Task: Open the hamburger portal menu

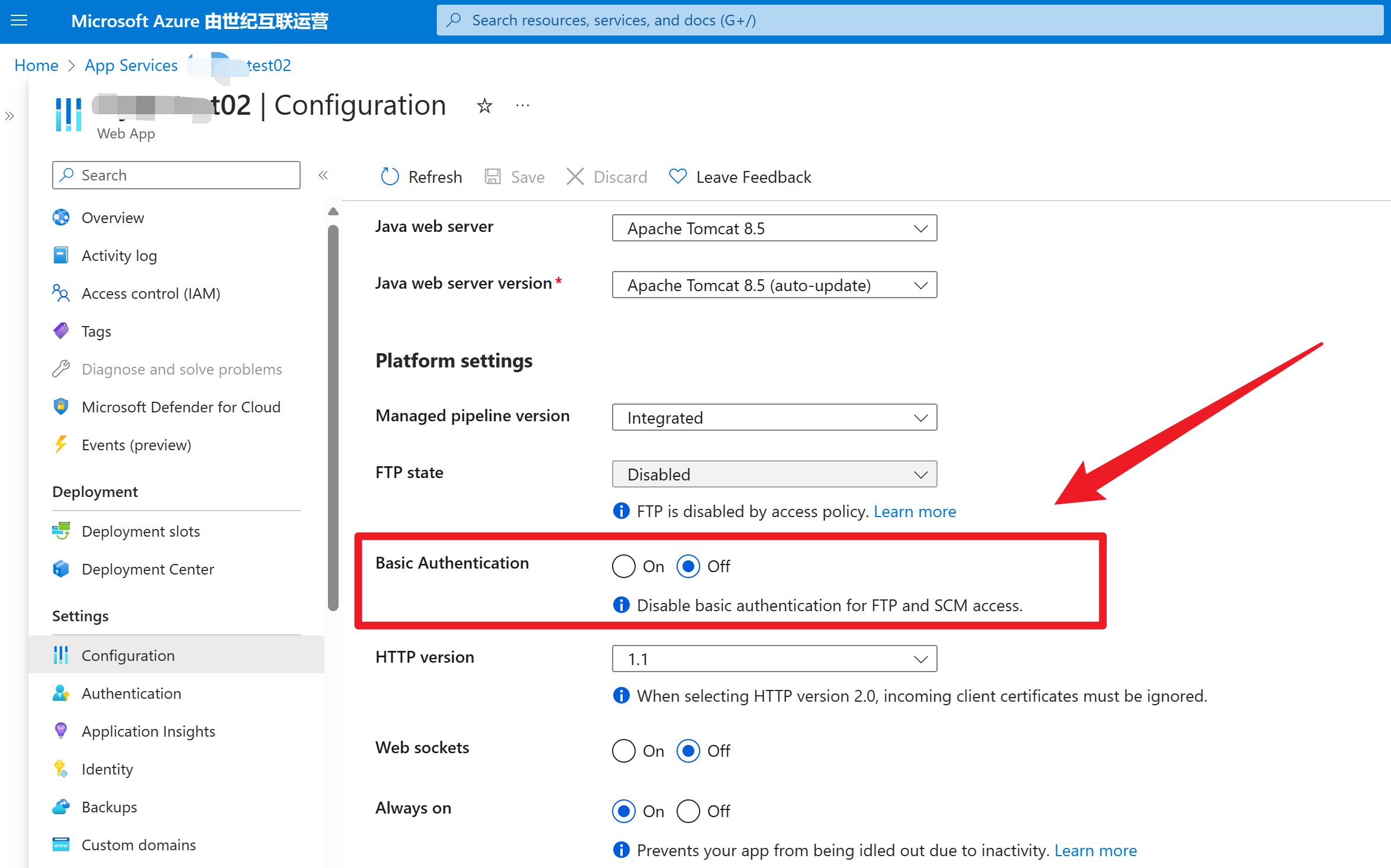Action: 19,21
